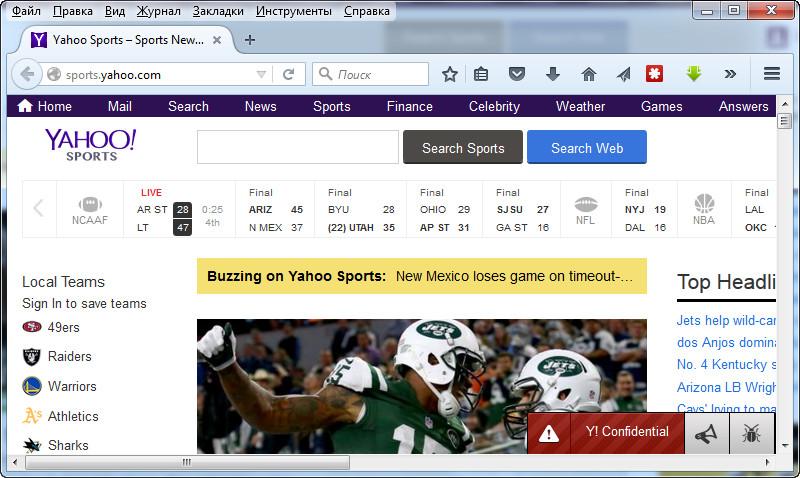
Task: Open the bookmarks list icon in toolbar
Action: tap(481, 74)
